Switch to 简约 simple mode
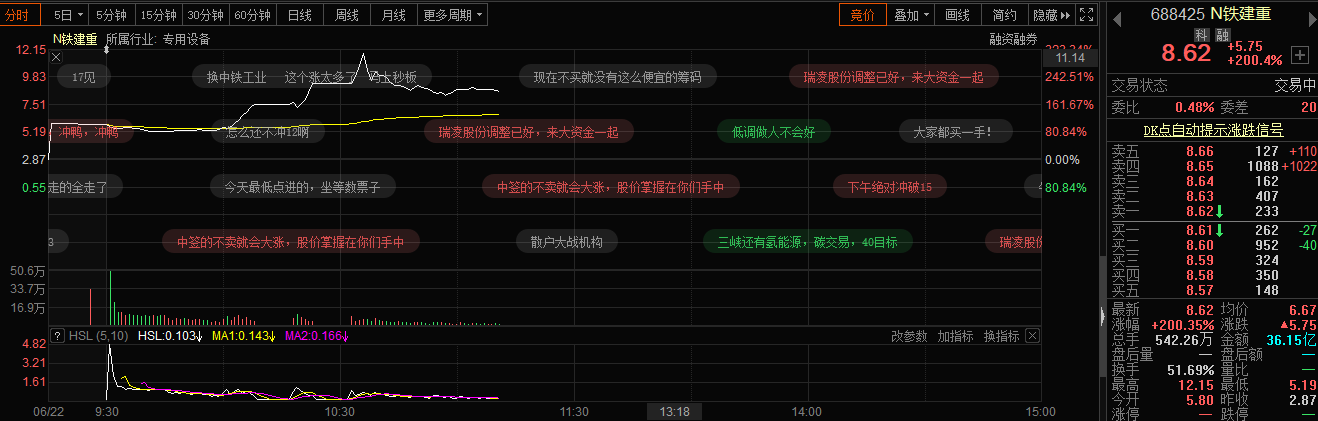 point(1004,15)
